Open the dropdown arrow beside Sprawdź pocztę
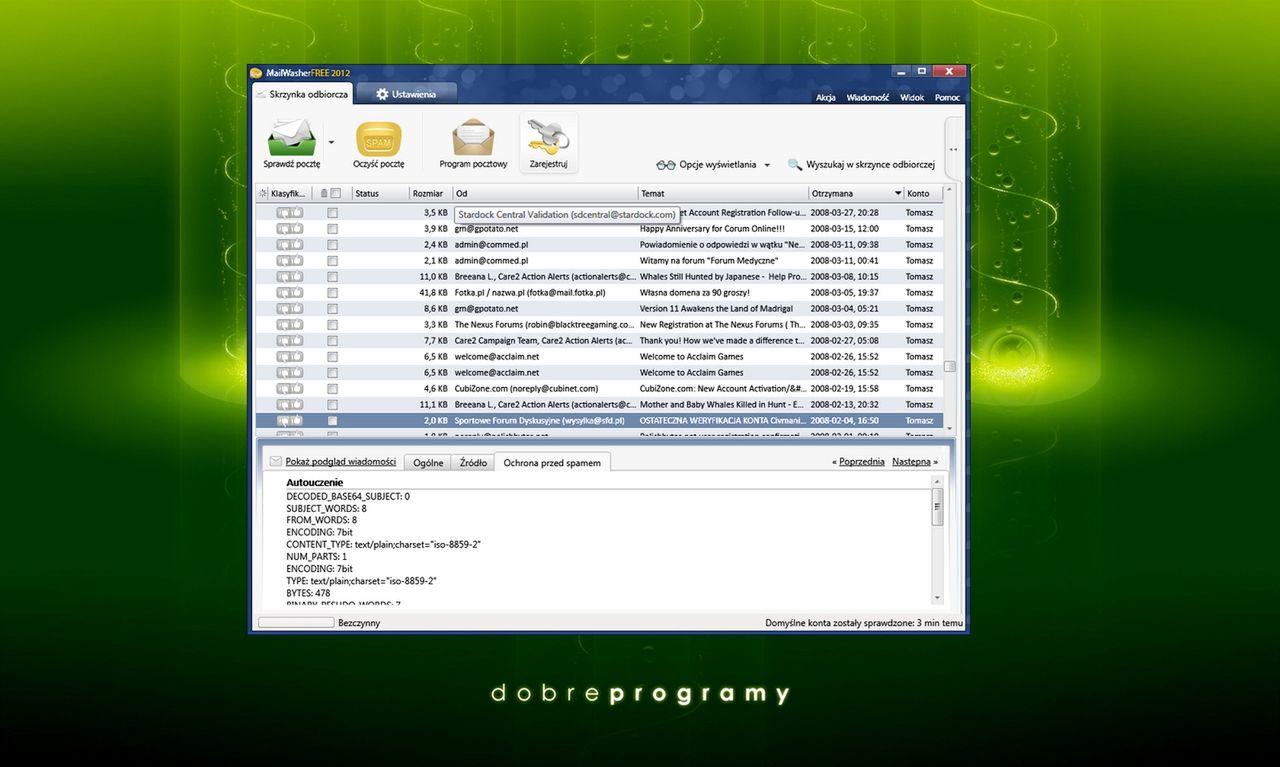1280x767 pixels. tap(331, 142)
